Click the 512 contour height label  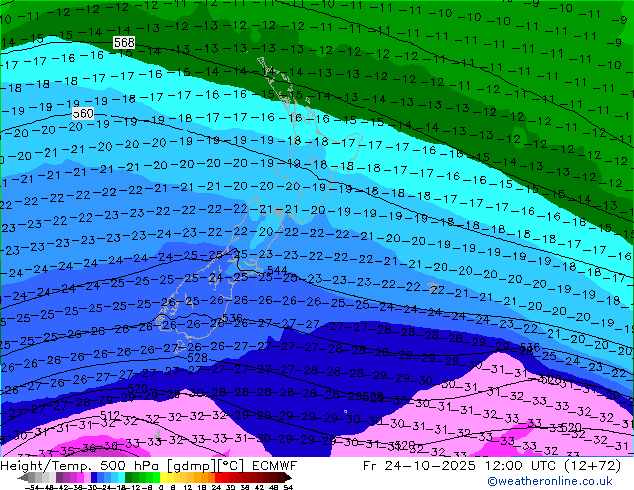click(110, 415)
